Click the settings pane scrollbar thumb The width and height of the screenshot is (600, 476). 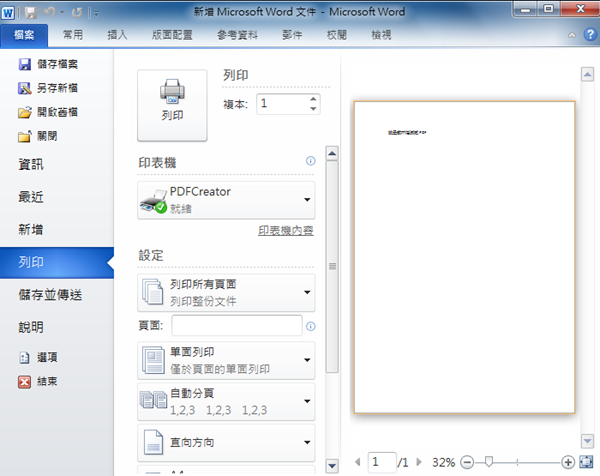point(332,267)
